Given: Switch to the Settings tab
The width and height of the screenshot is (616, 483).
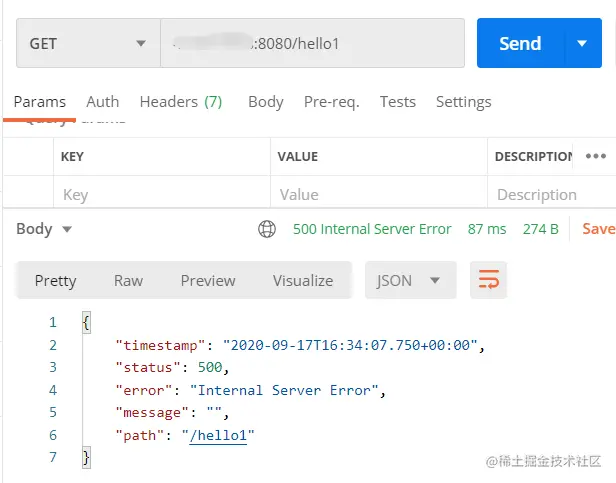Looking at the screenshot, I should [x=463, y=101].
